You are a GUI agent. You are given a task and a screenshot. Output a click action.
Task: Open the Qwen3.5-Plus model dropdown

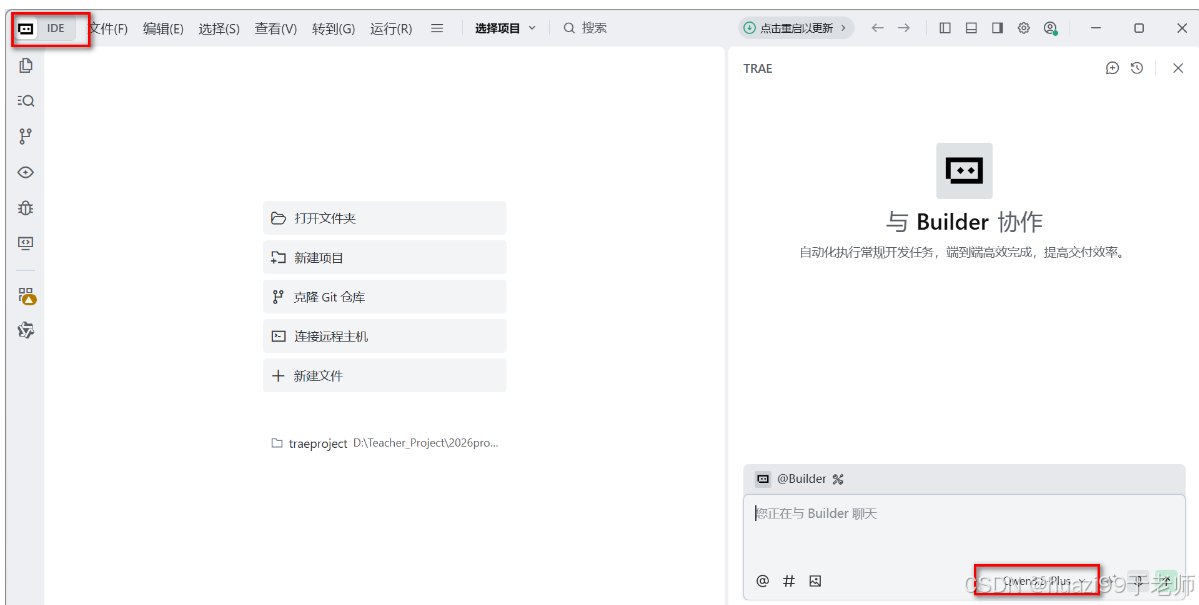pos(1042,581)
